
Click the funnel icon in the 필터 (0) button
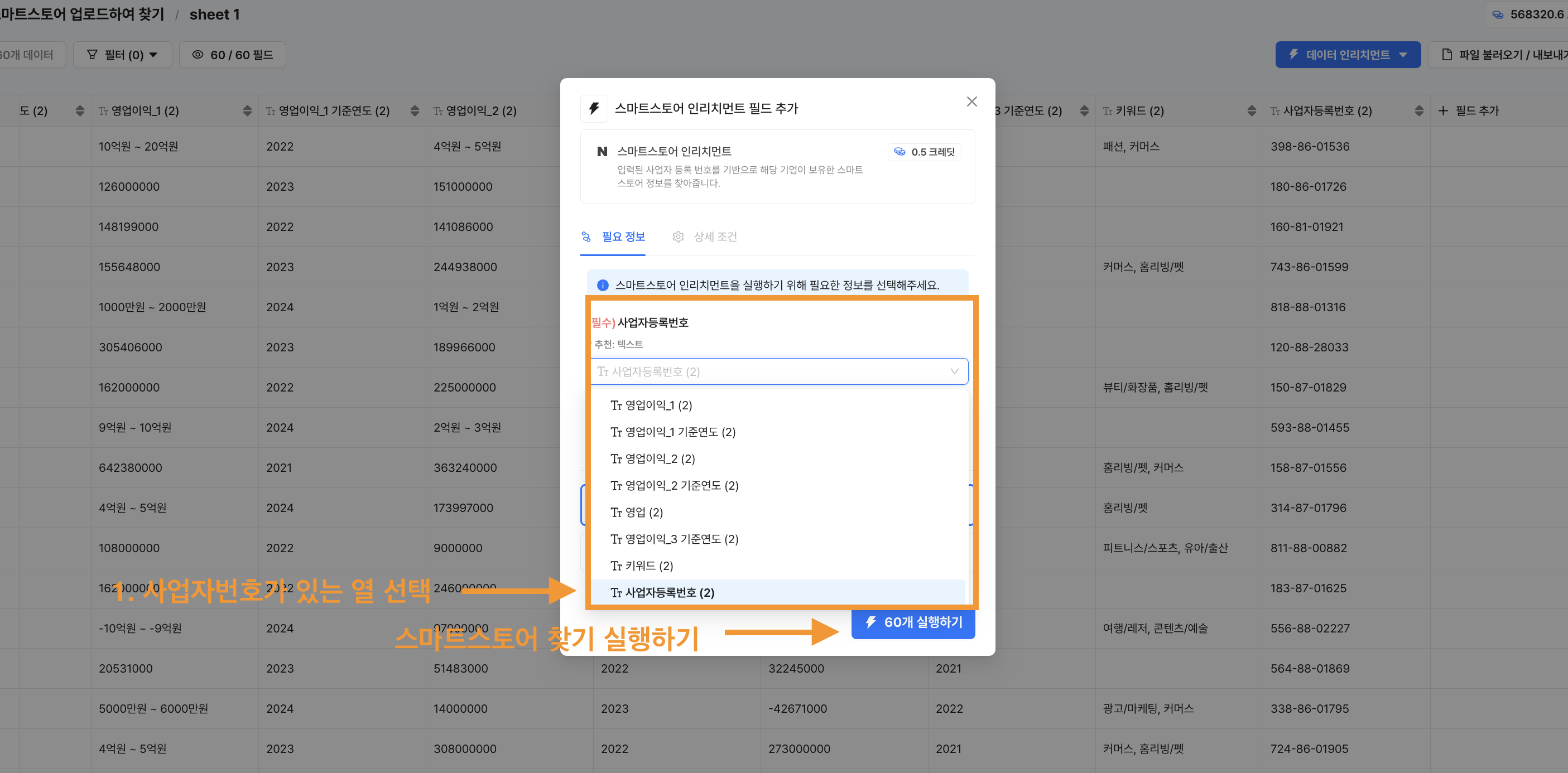click(x=93, y=55)
